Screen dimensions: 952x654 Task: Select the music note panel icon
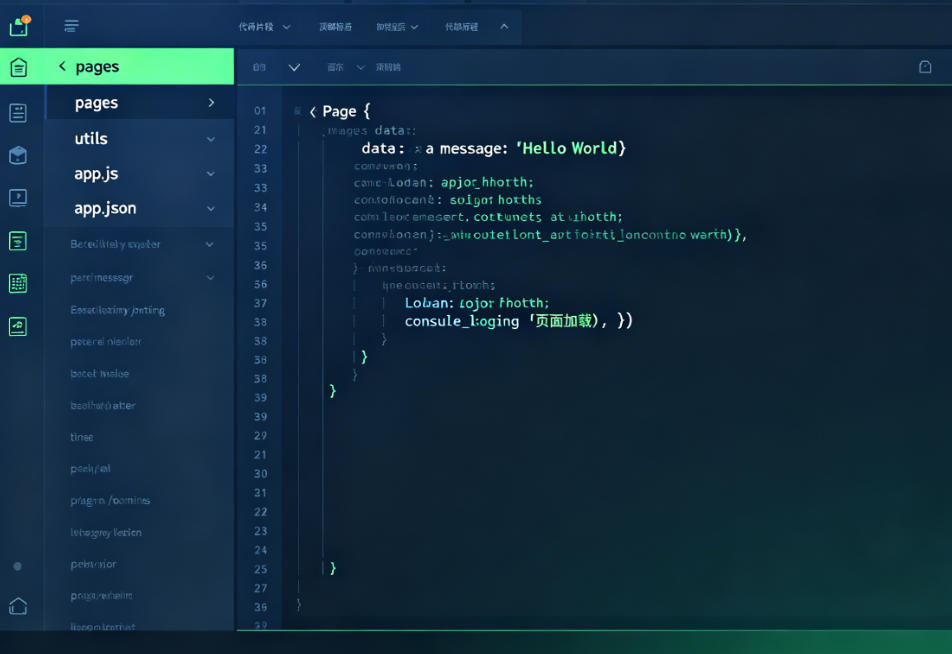pyautogui.click(x=18, y=327)
